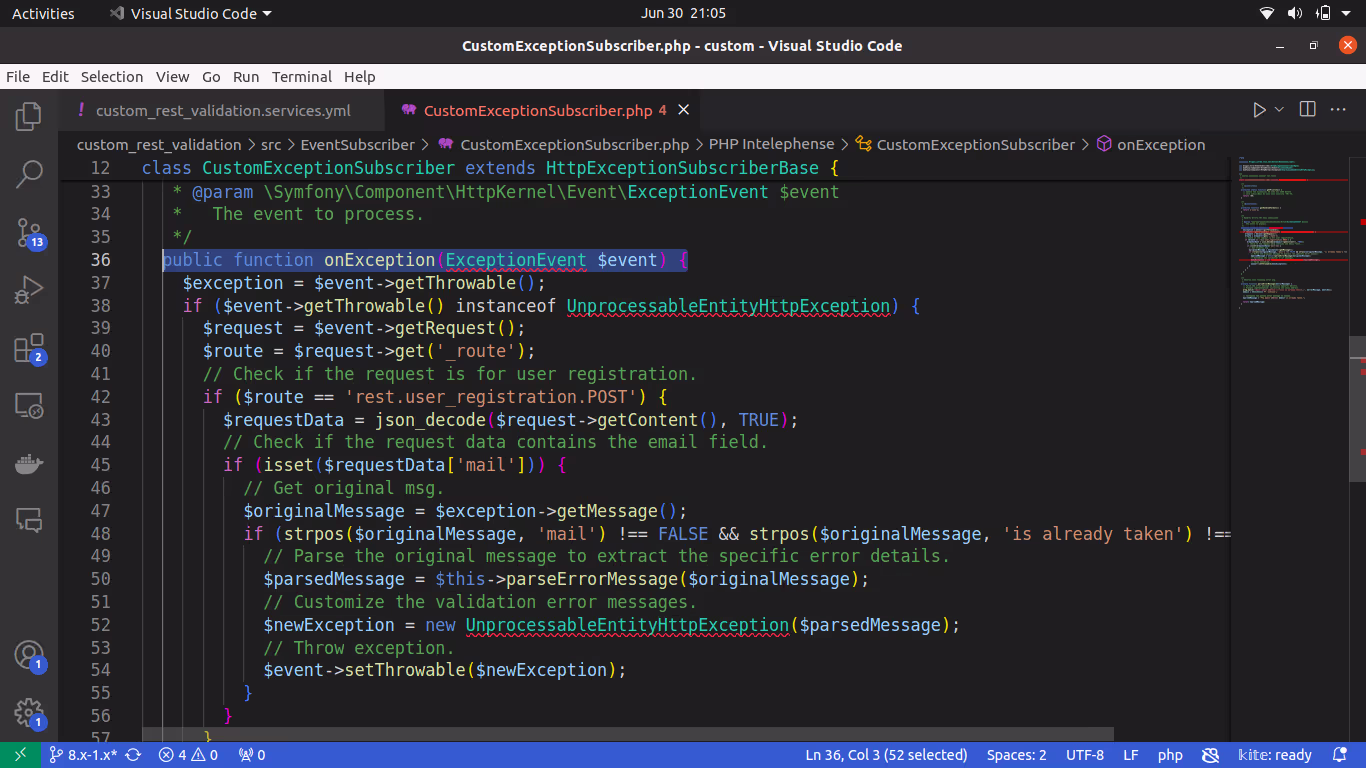Click the ports forwarded 0 indicator
The width and height of the screenshot is (1366, 768).
(x=251, y=755)
